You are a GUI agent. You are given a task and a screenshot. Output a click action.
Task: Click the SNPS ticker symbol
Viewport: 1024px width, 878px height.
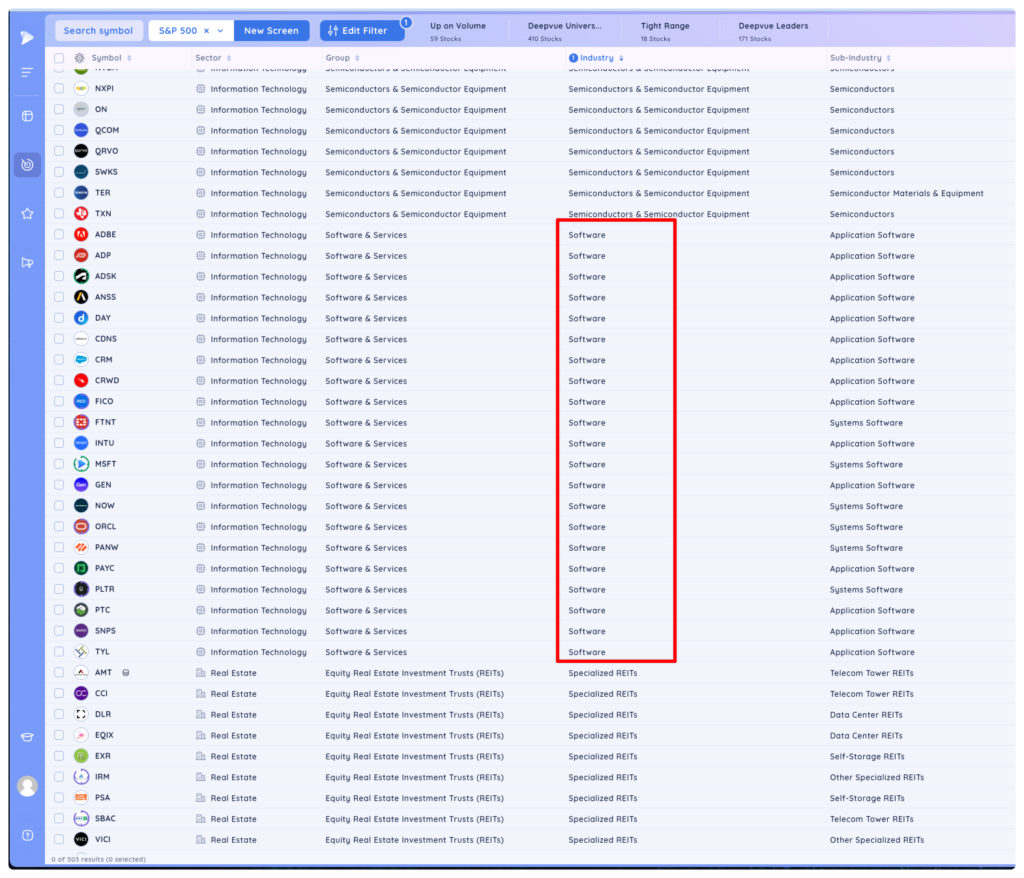tap(105, 630)
